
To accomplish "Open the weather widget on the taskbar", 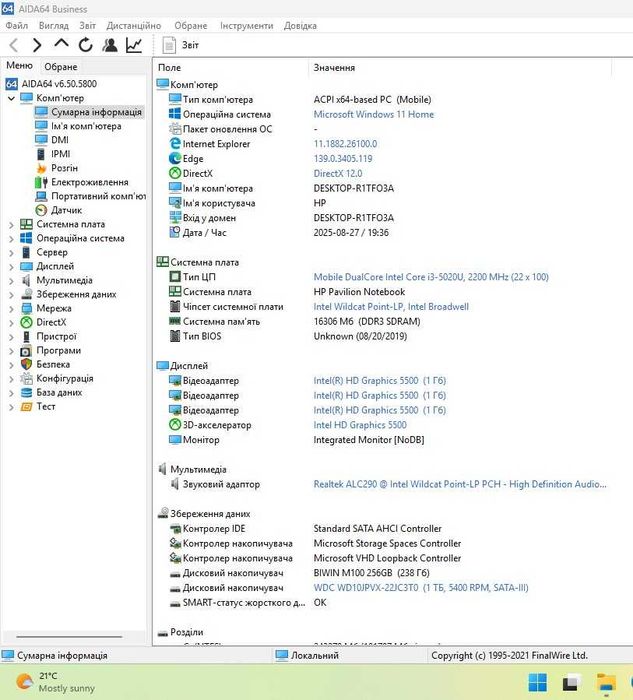I will click(54, 682).
